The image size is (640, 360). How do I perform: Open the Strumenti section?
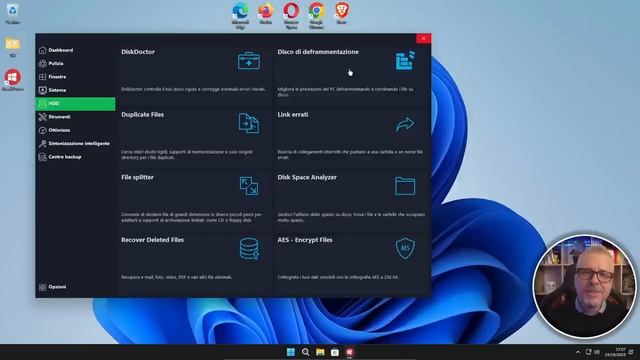[x=76, y=117]
